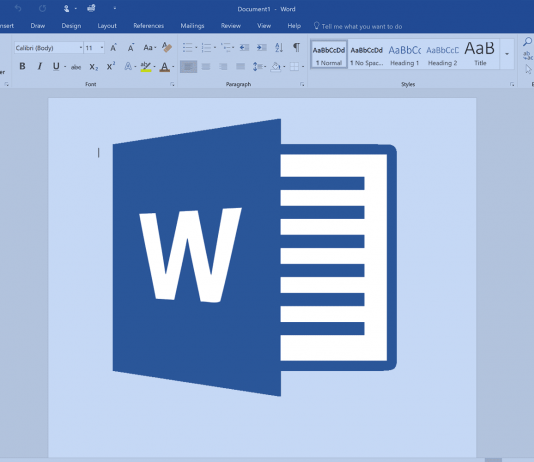This screenshot has height=462, width=534.
Task: Expand the font size dropdown arrow
Action: [102, 48]
